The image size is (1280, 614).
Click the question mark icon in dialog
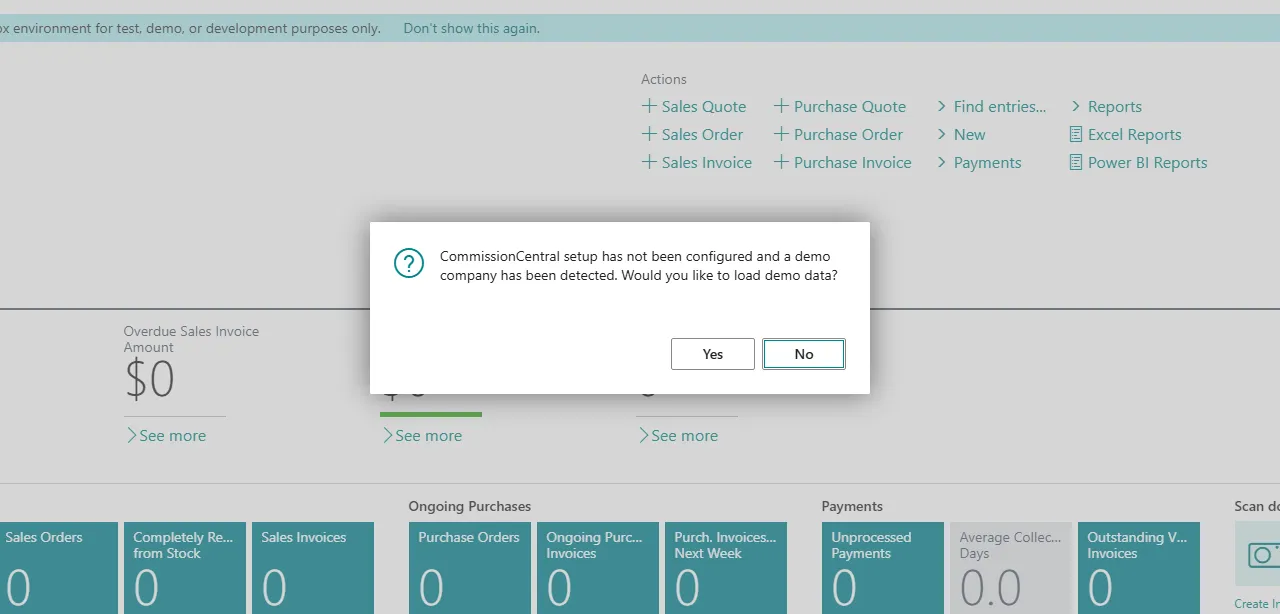coord(409,263)
